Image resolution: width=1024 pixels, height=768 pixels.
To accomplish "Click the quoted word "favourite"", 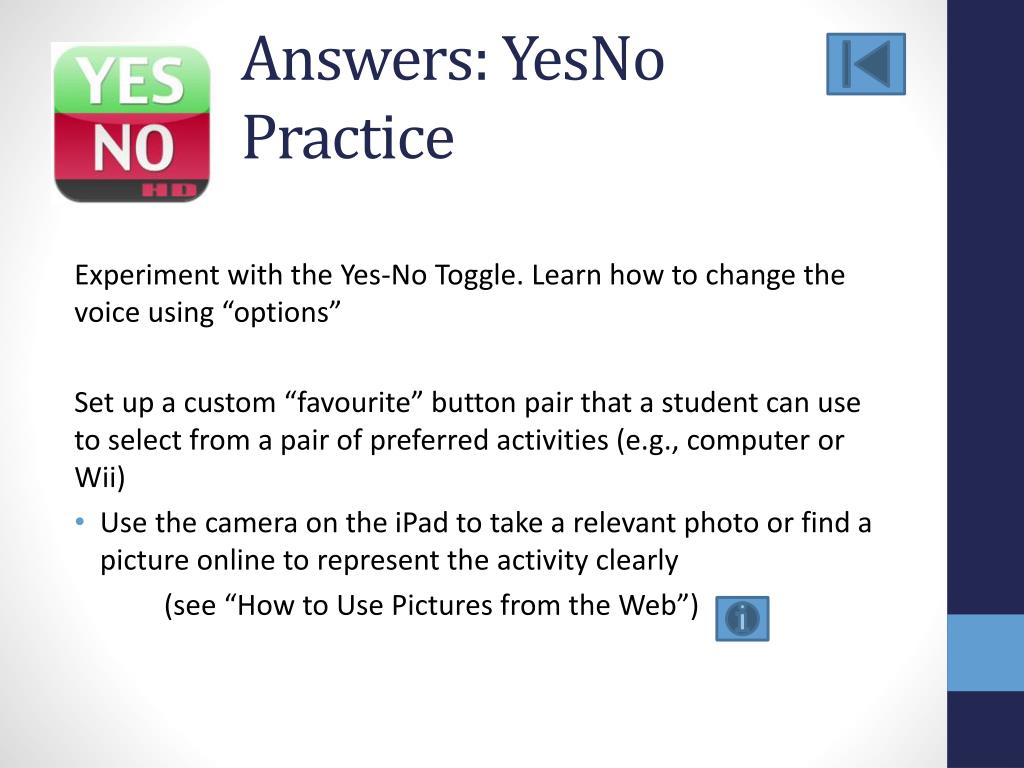I will click(351, 403).
